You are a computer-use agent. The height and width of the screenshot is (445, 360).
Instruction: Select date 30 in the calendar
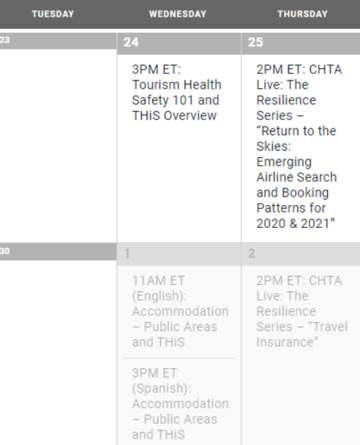[x=5, y=251]
